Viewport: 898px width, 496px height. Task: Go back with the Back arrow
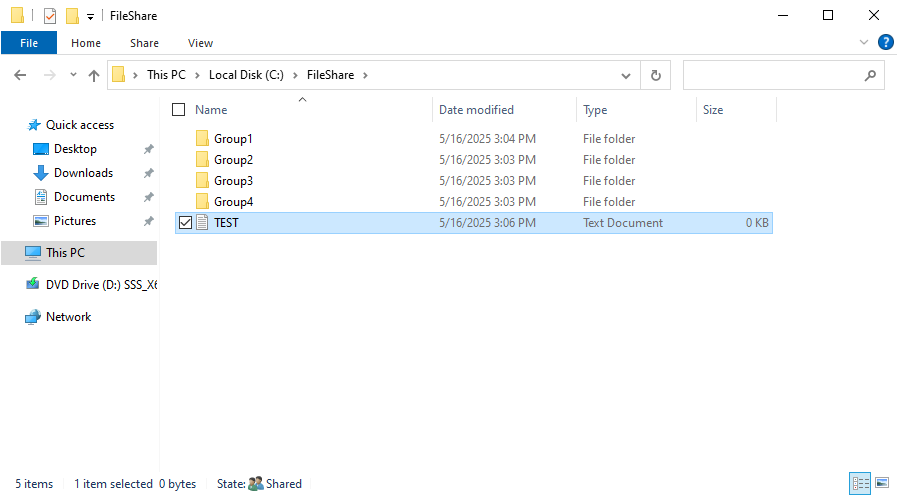coord(20,75)
